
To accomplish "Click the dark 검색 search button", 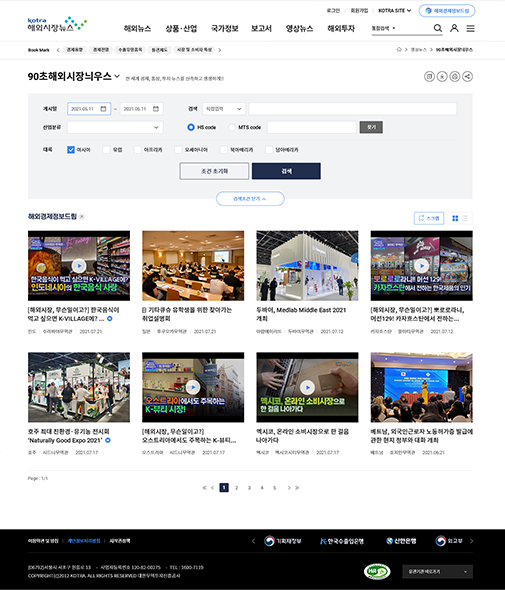I will (286, 171).
